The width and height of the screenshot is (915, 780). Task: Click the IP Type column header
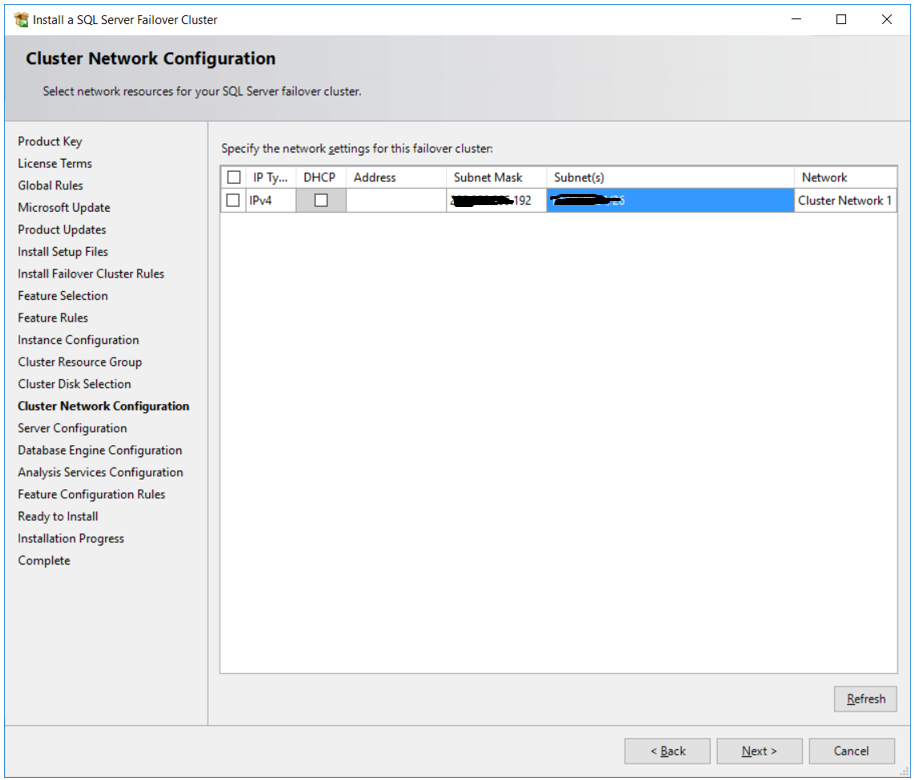[271, 177]
